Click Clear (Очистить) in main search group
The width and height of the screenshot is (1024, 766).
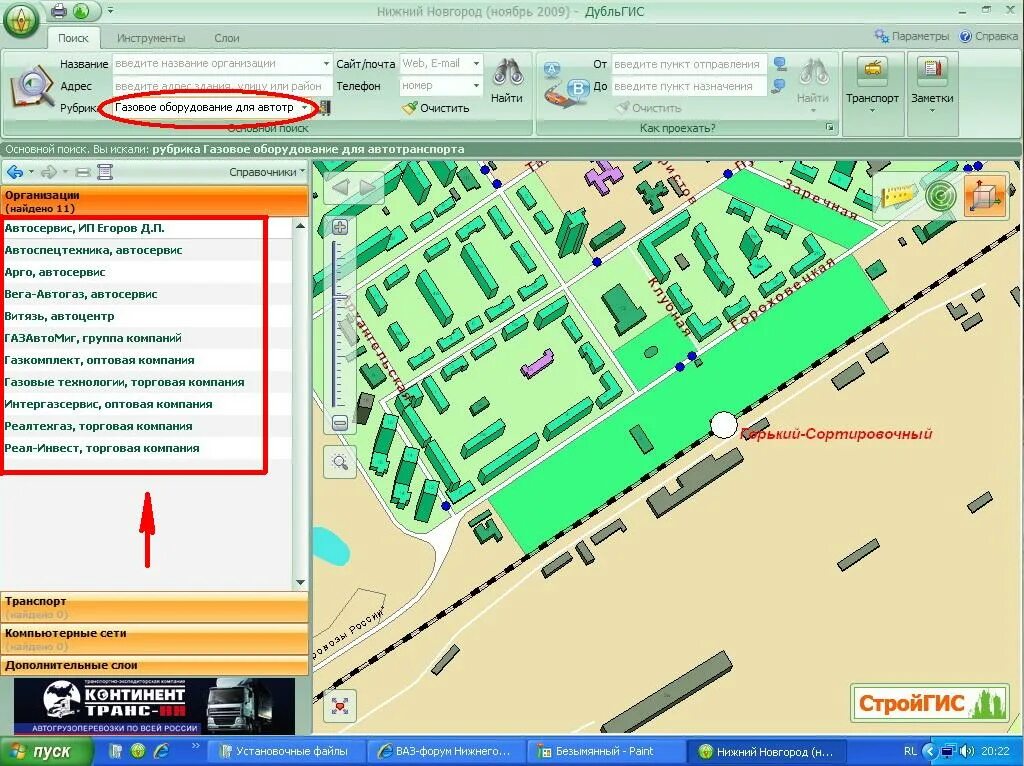coord(436,108)
